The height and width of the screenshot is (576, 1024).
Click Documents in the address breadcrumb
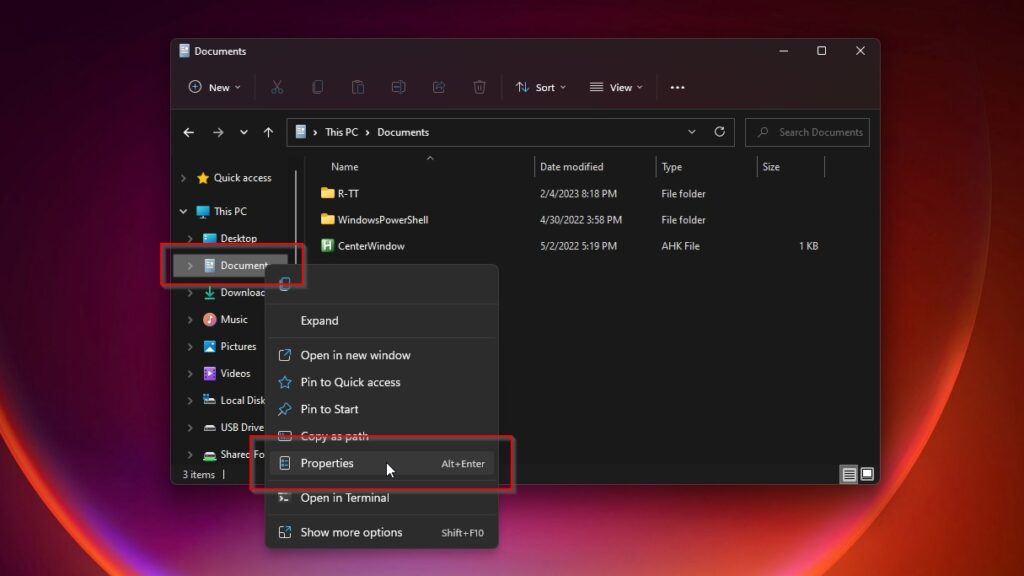tap(403, 132)
